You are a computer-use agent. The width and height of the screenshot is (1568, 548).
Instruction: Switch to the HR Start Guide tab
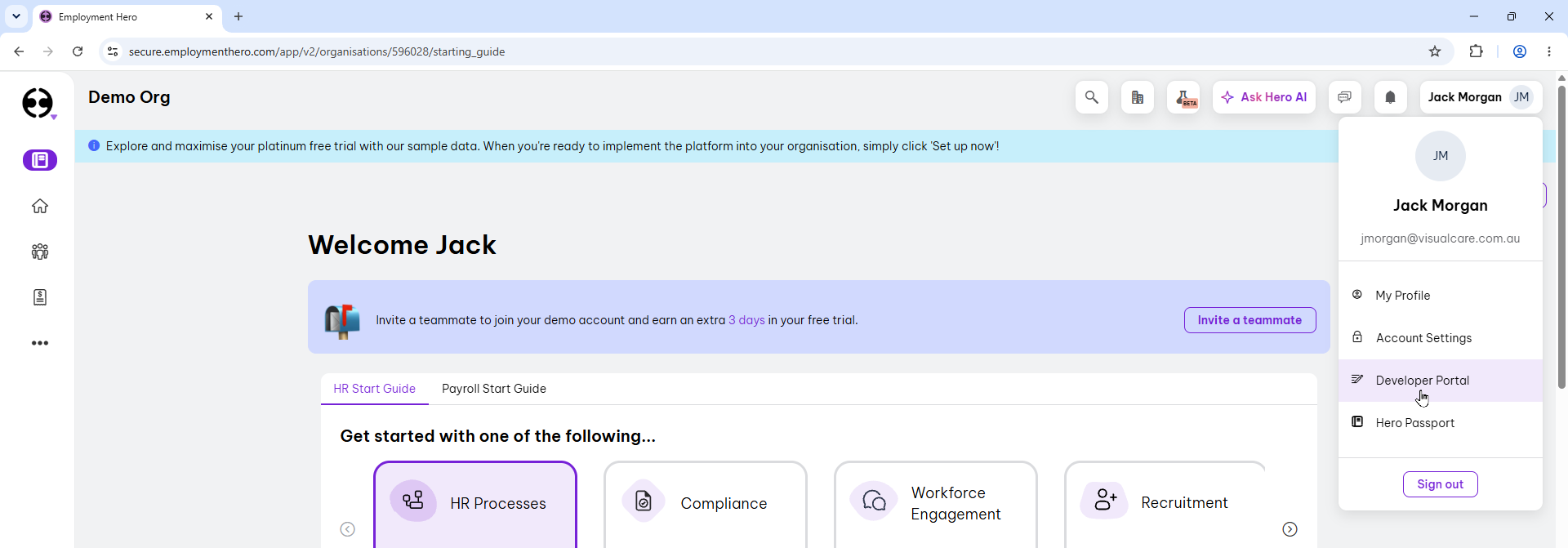pos(375,389)
